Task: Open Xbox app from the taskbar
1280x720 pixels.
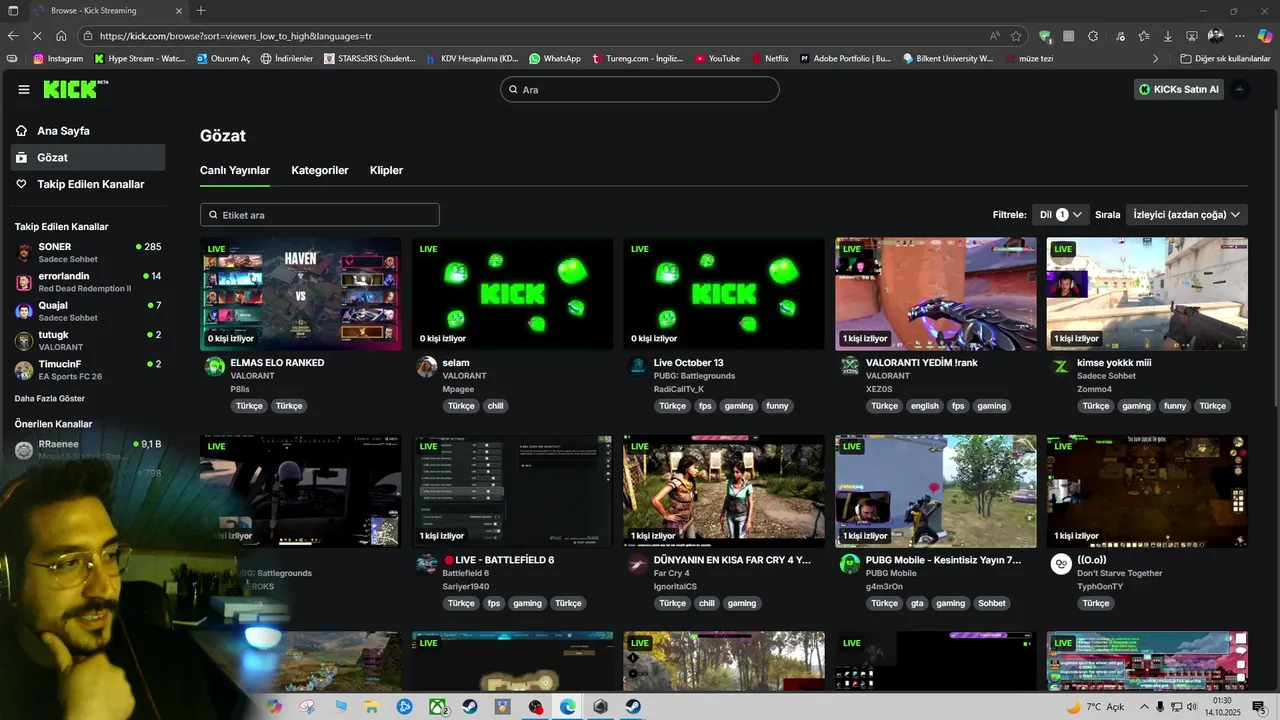Action: [x=437, y=706]
